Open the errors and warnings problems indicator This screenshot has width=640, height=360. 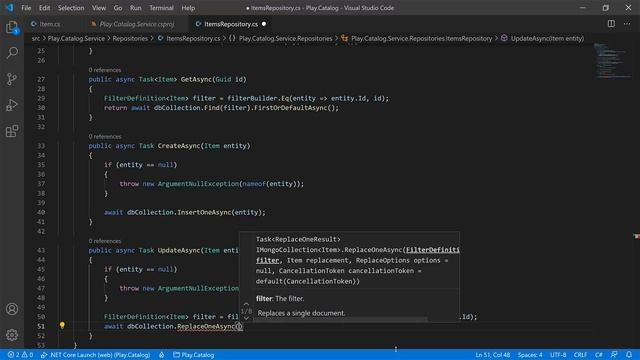20,355
